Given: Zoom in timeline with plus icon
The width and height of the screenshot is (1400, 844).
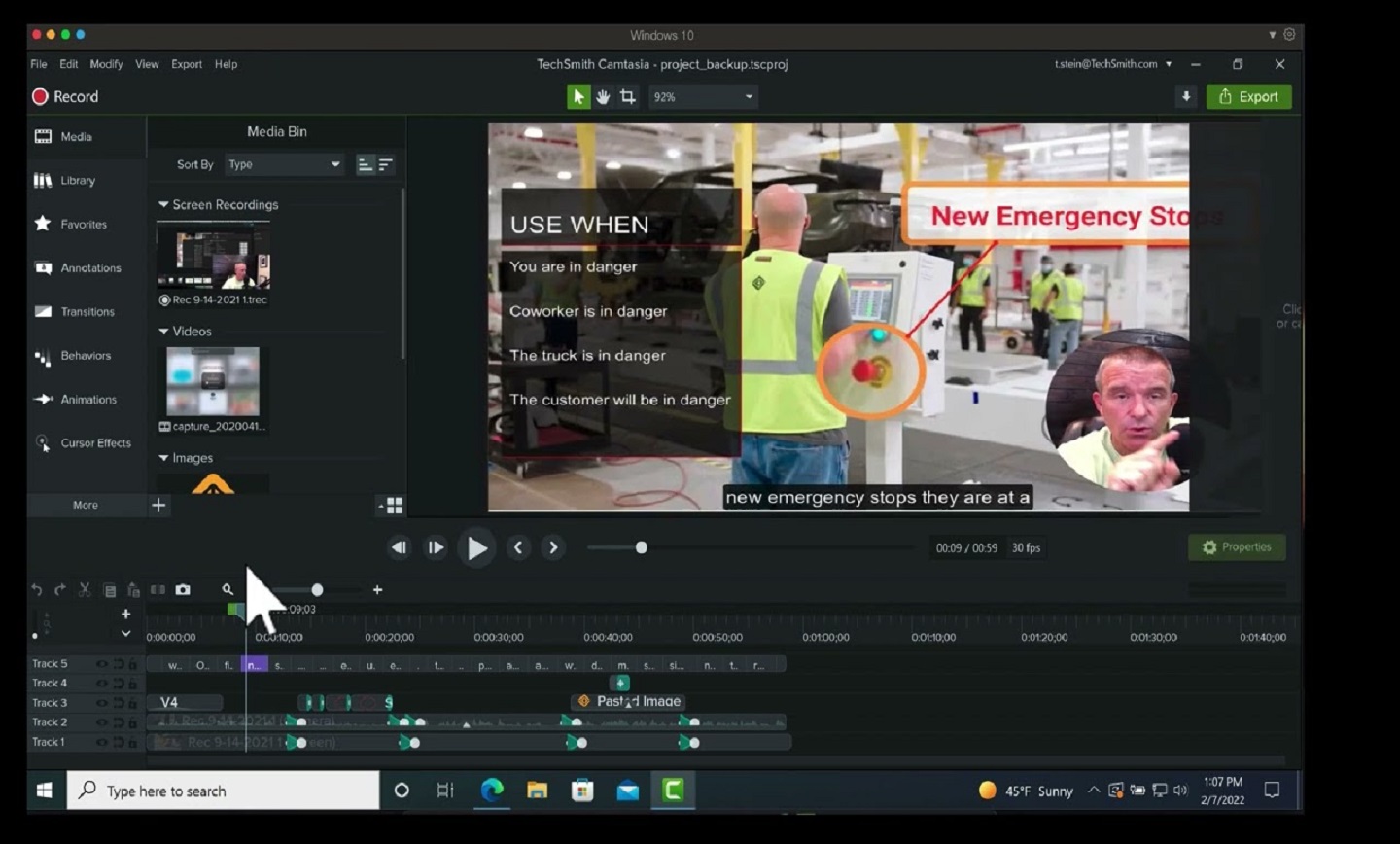Looking at the screenshot, I should [377, 589].
